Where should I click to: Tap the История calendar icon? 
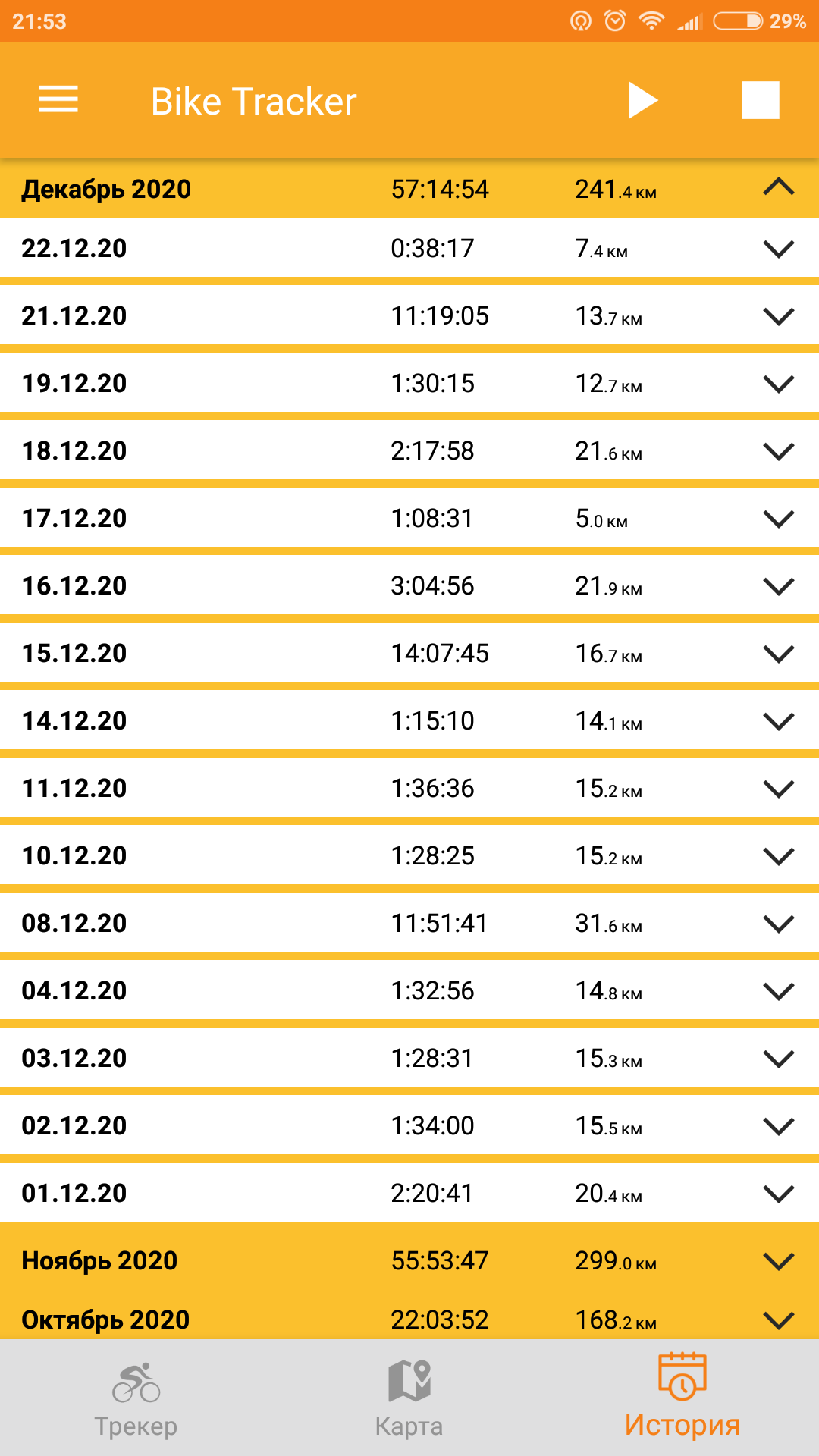click(x=682, y=1376)
